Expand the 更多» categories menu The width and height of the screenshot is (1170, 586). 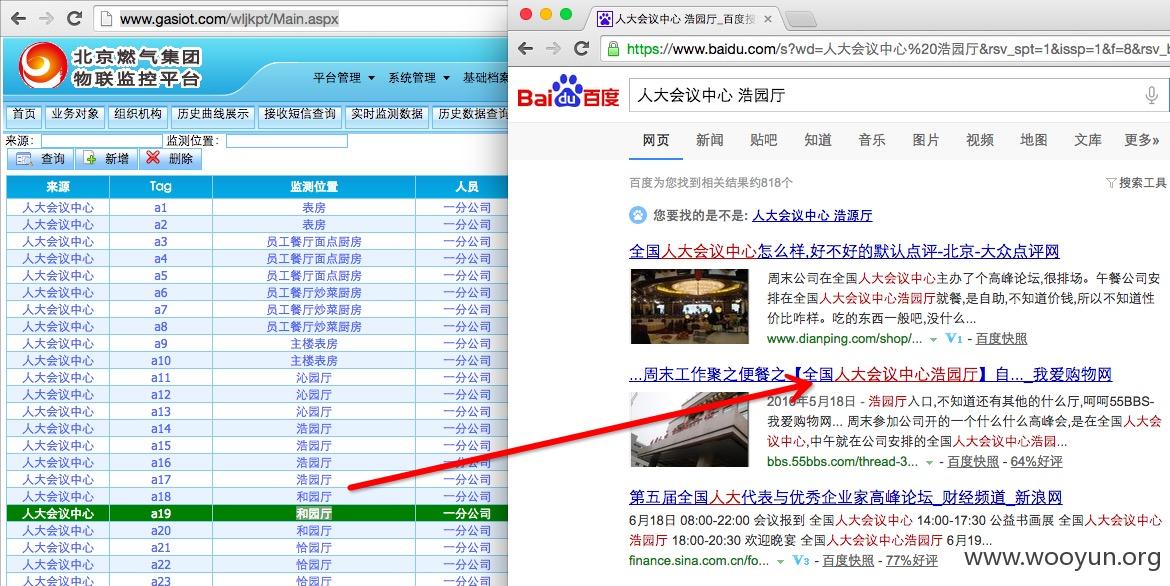[x=1142, y=140]
